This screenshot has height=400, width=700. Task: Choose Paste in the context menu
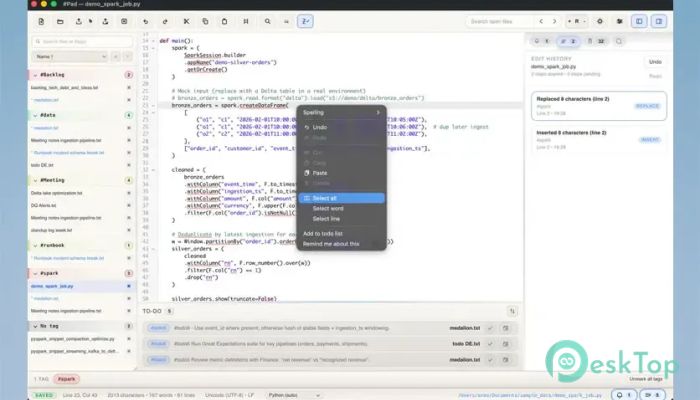tap(342, 173)
